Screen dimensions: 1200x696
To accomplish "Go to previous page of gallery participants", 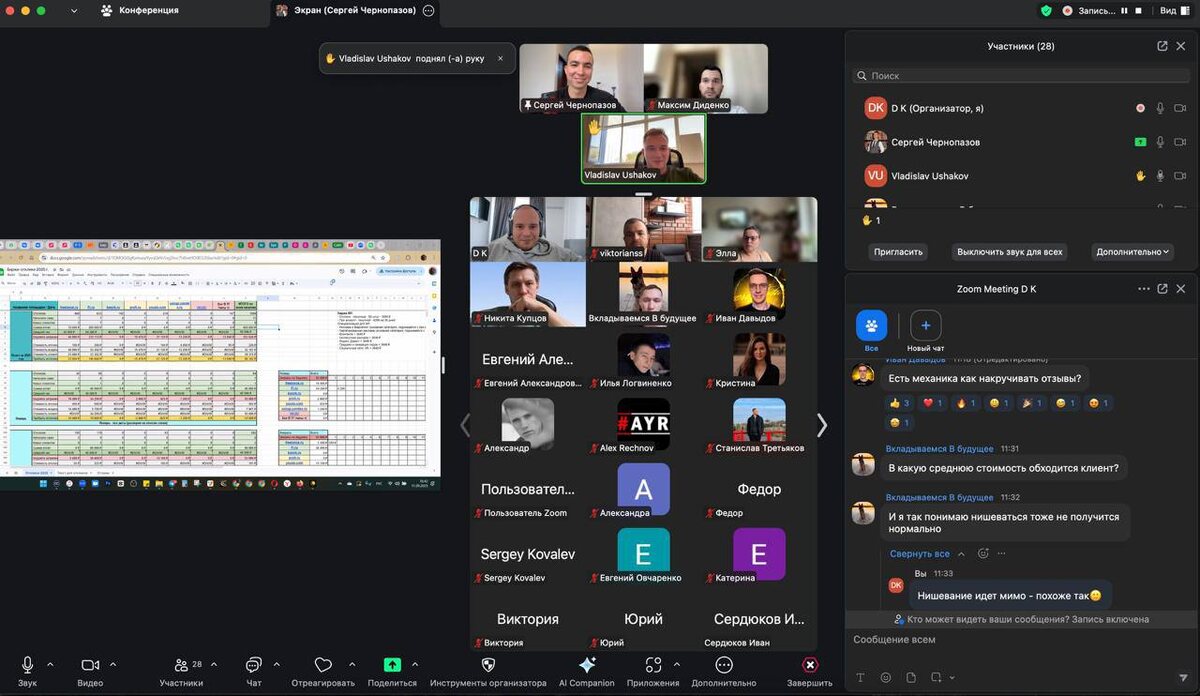I will 464,425.
